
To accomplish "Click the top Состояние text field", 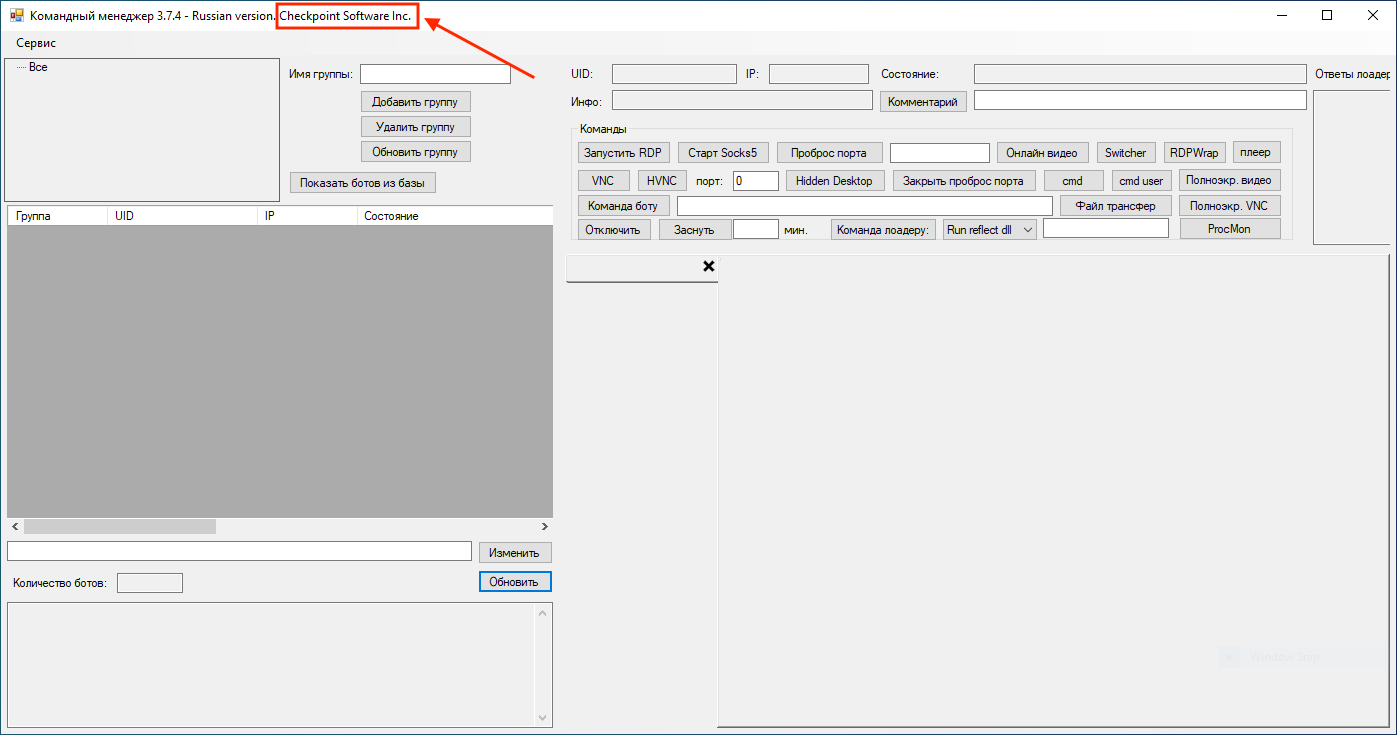I will coord(1140,74).
